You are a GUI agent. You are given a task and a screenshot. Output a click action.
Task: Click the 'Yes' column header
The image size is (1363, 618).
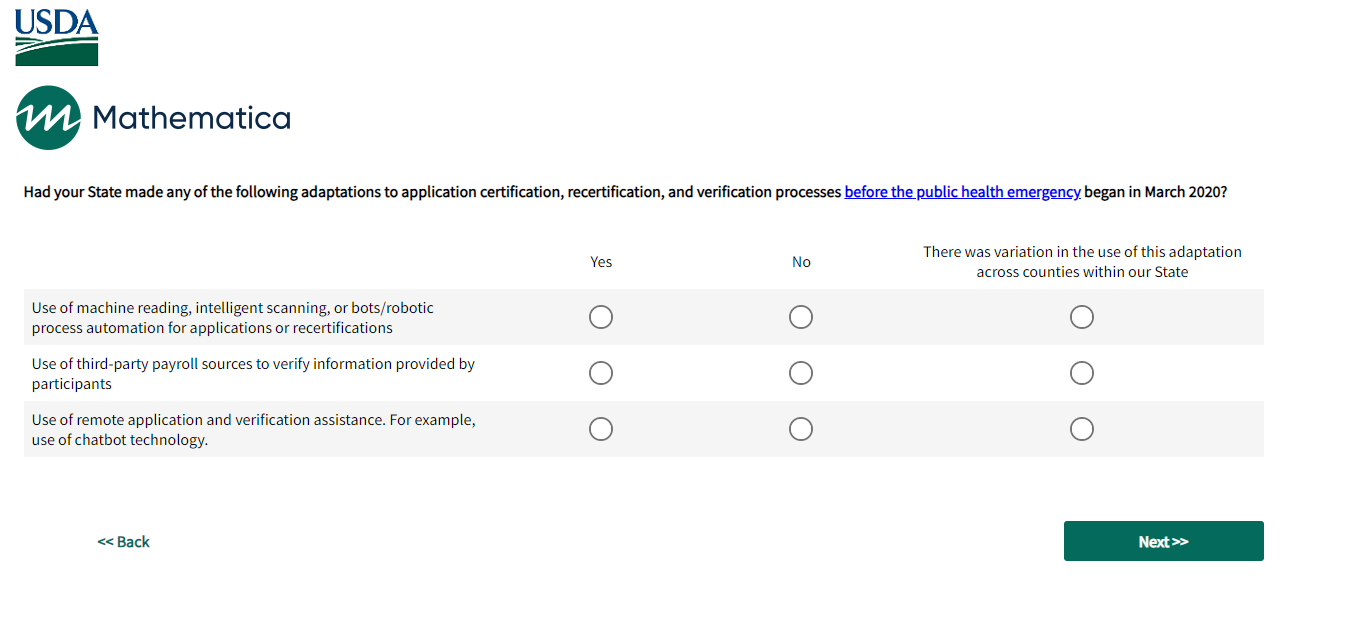point(601,262)
